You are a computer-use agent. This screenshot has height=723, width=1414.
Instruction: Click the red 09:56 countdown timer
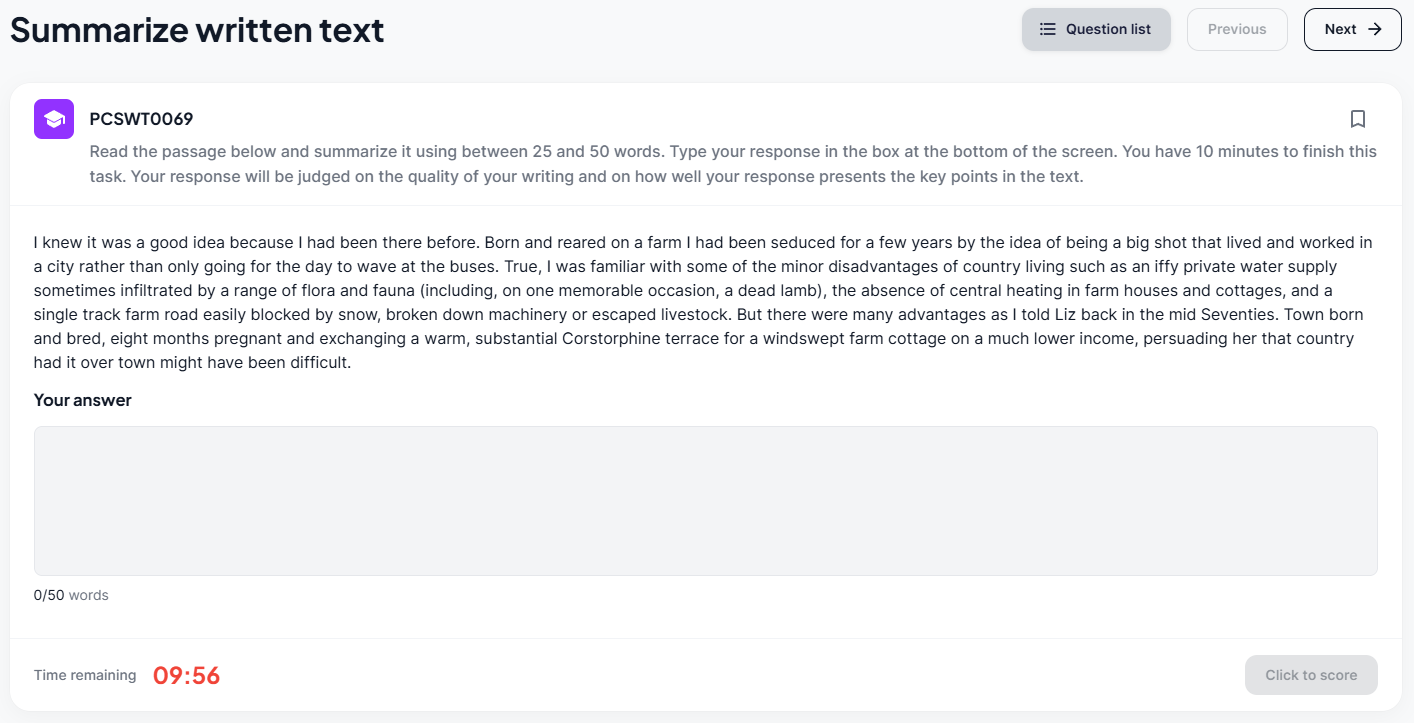click(x=187, y=676)
